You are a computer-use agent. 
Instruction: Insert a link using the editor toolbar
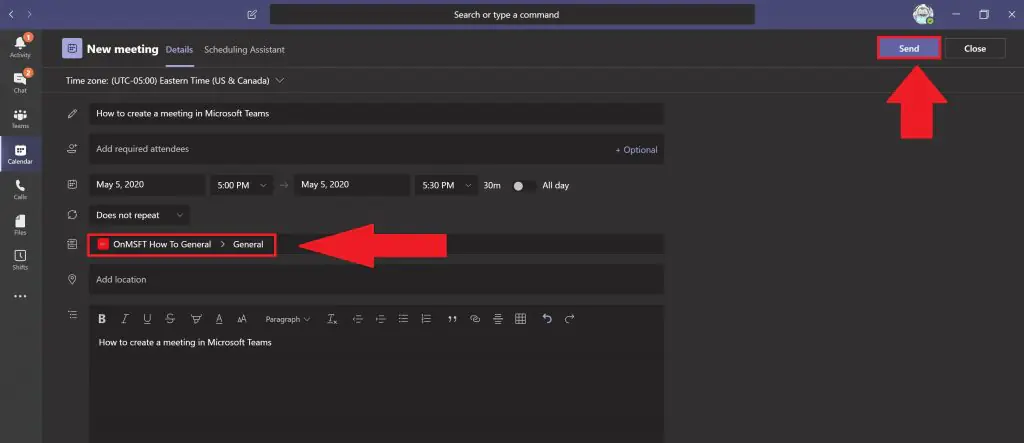[475, 319]
